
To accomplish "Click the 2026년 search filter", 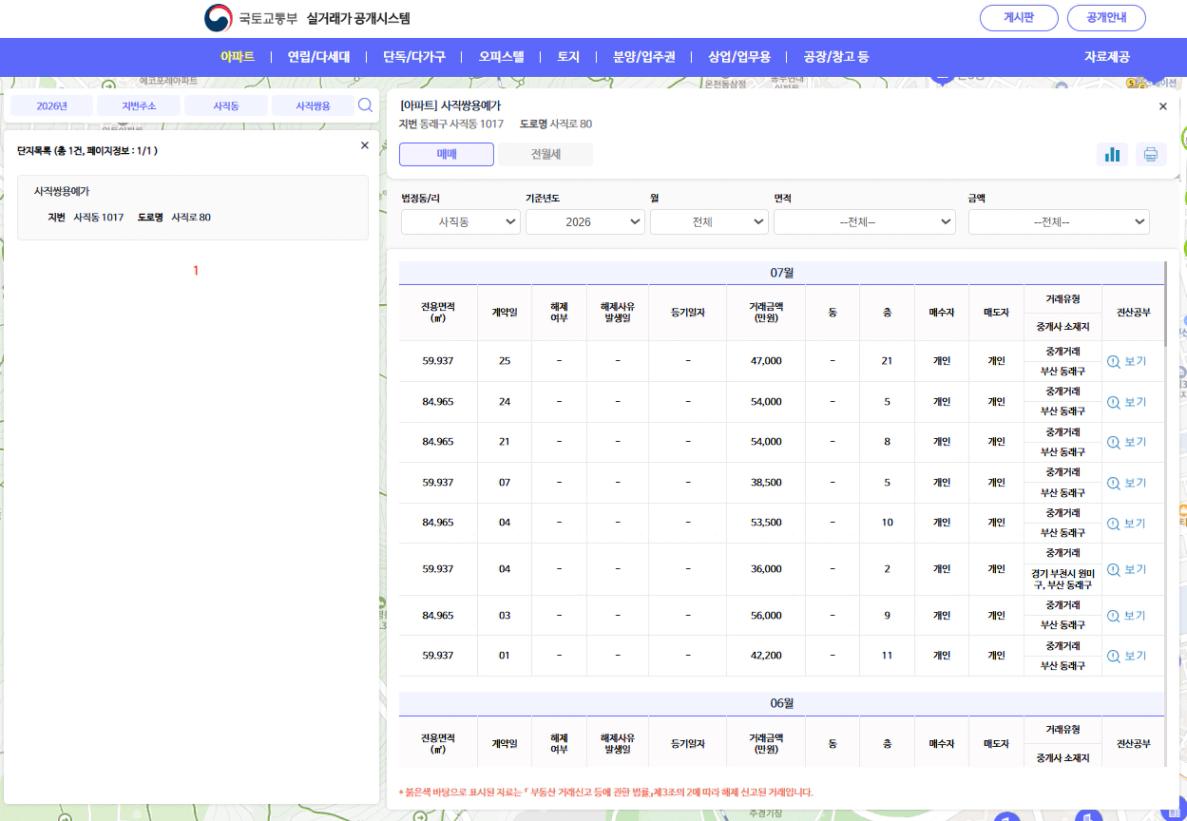I will [51, 106].
